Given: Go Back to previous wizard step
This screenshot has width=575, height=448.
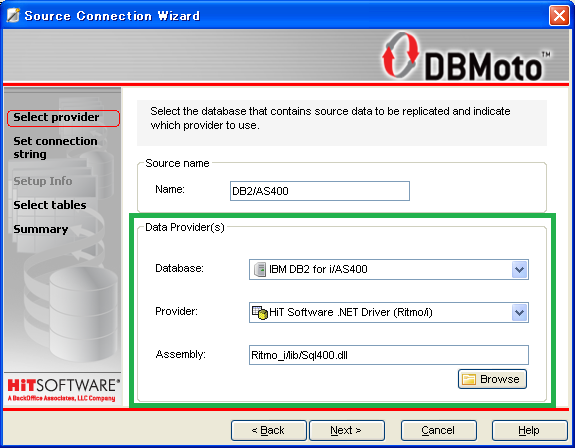Looking at the screenshot, I should coord(269,430).
